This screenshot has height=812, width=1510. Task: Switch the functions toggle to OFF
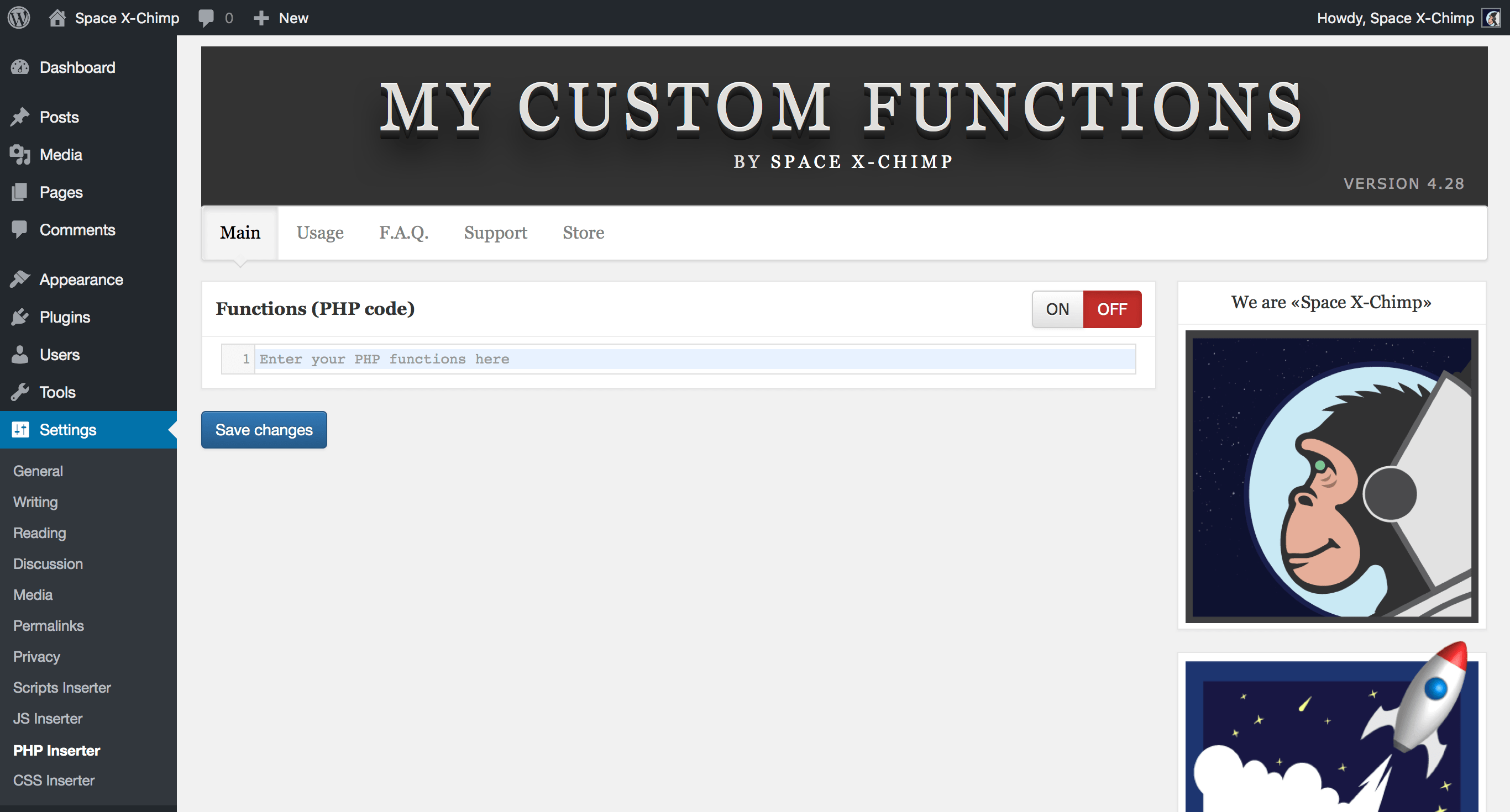pyautogui.click(x=1111, y=309)
